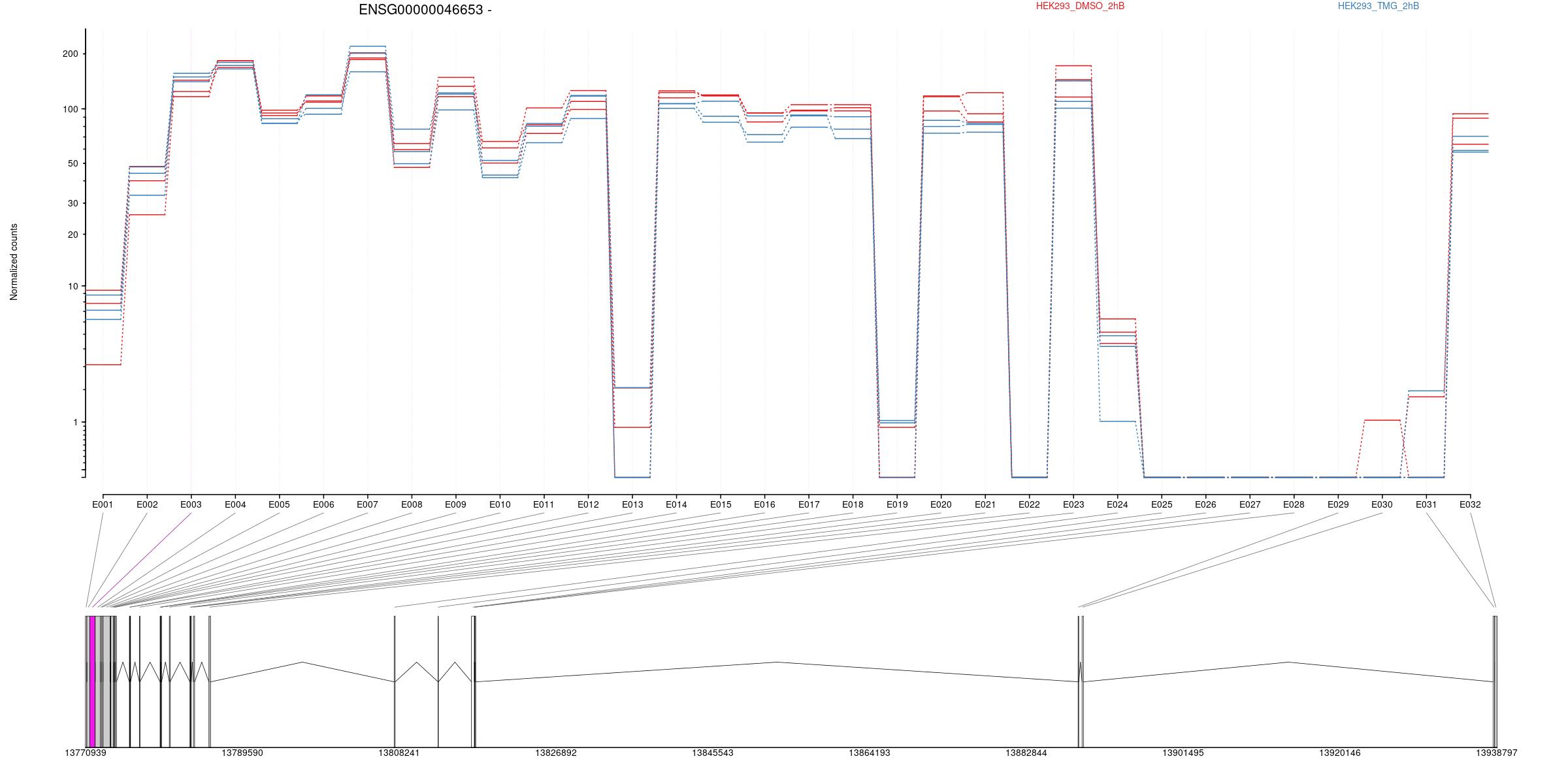Click genomic coordinate 13808241
The image size is (1568, 784).
point(399,753)
